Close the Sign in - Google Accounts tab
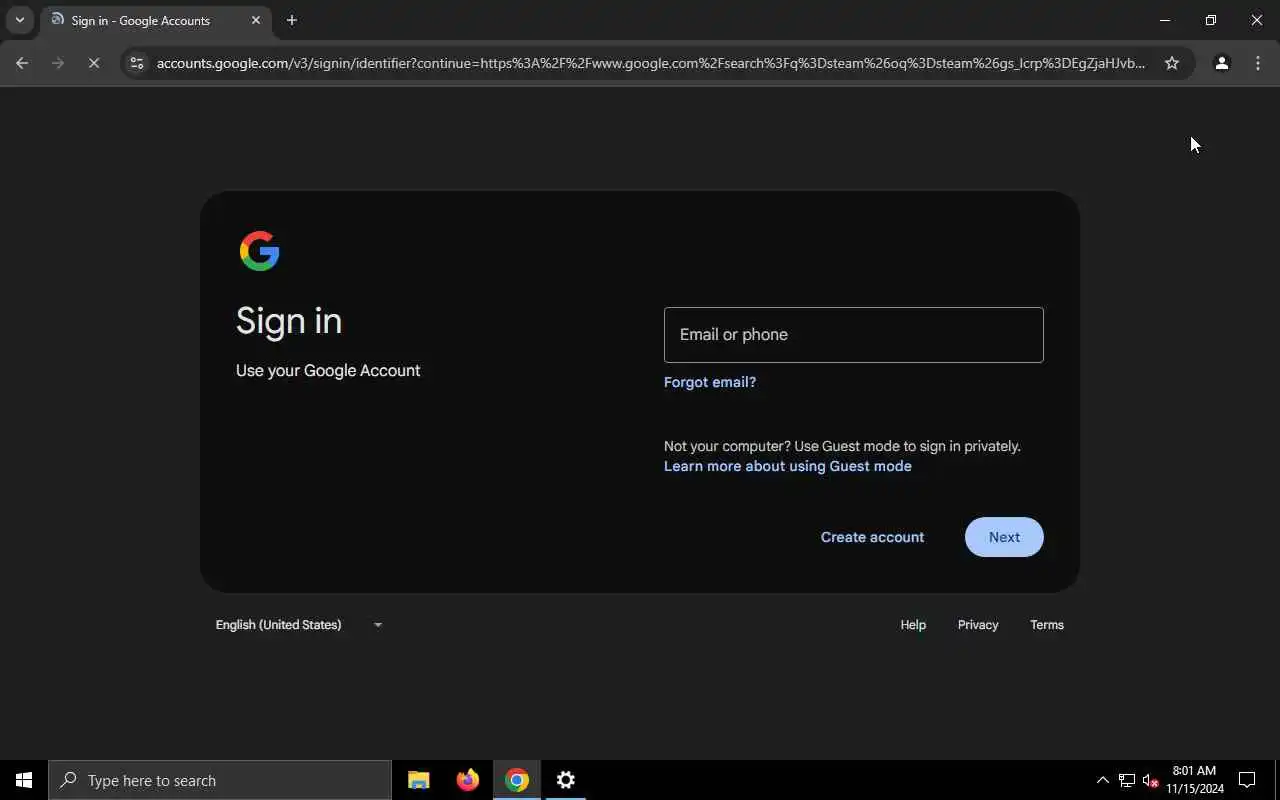This screenshot has height=800, width=1280. click(x=256, y=20)
